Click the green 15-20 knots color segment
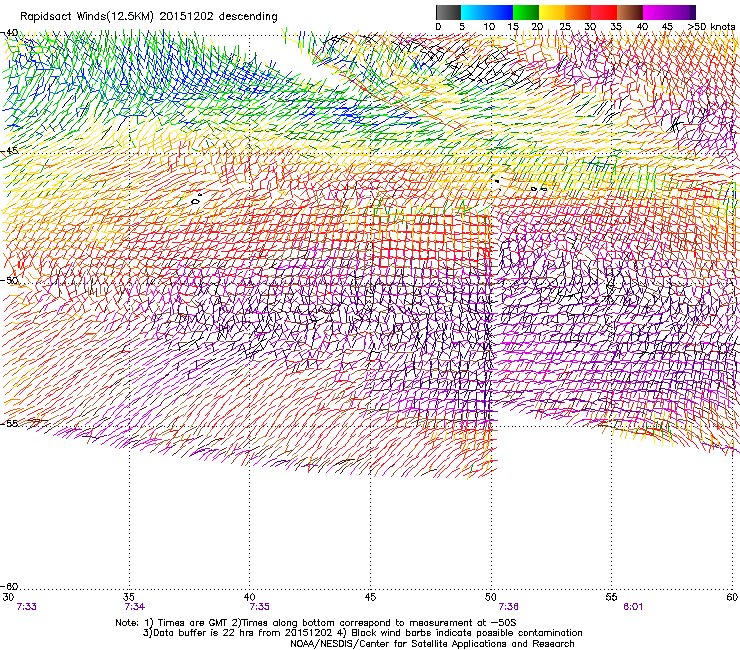 (x=526, y=12)
